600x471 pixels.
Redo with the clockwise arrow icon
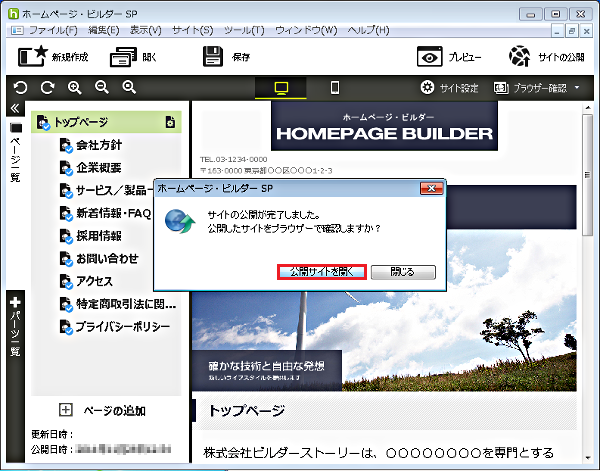(47, 88)
